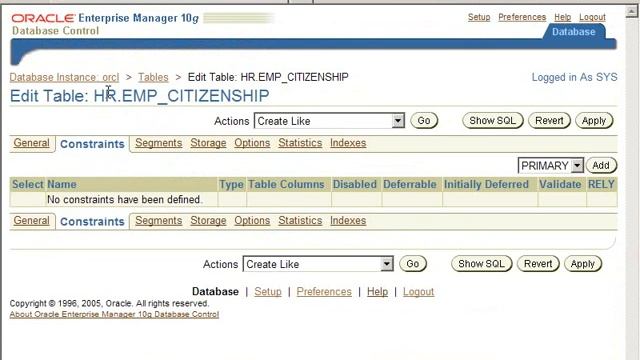The image size is (640, 360).
Task: Open Storage tab in lower tab row
Action: coord(208,220)
